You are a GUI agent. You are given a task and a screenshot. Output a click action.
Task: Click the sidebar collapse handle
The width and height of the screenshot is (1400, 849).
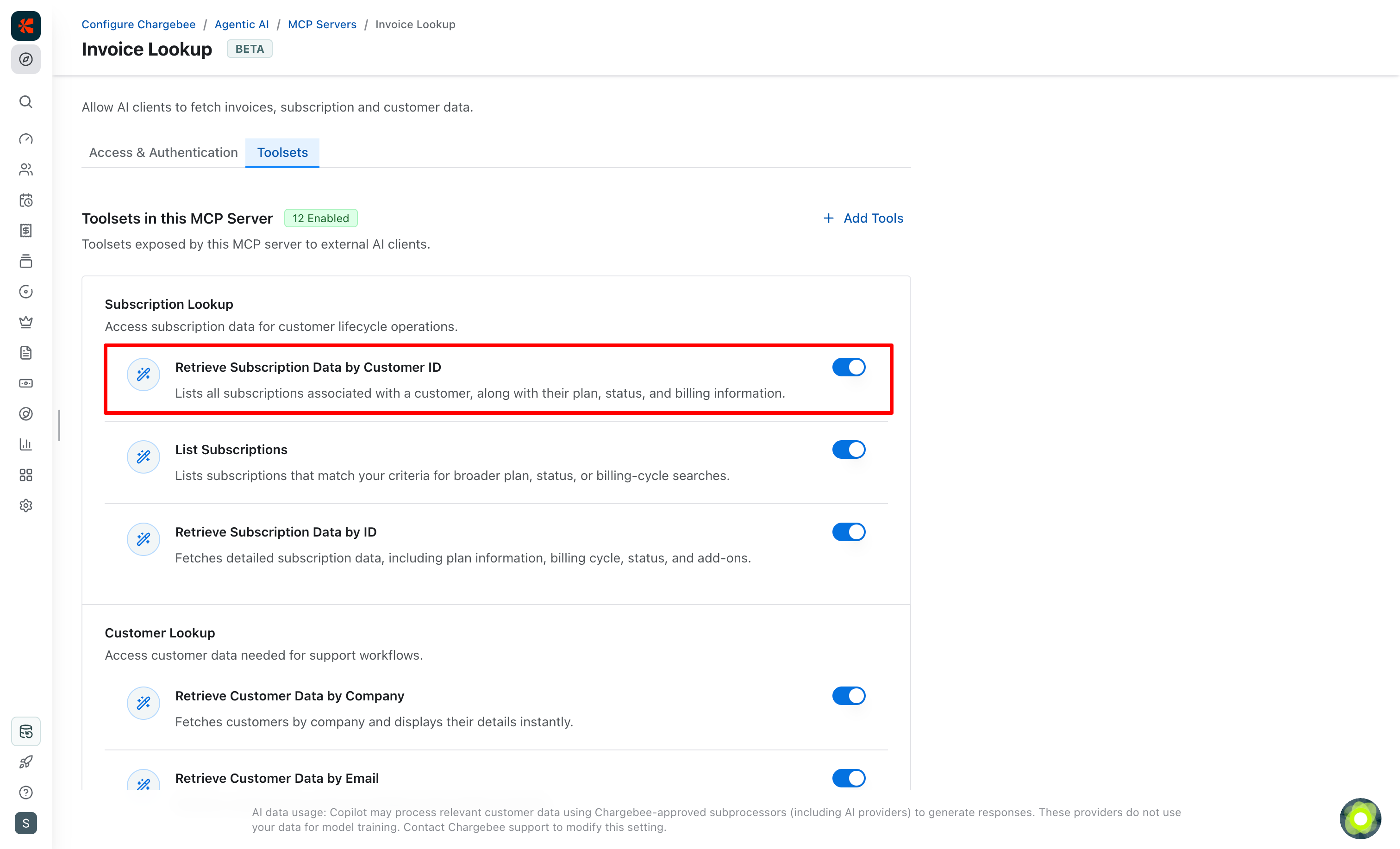59,425
